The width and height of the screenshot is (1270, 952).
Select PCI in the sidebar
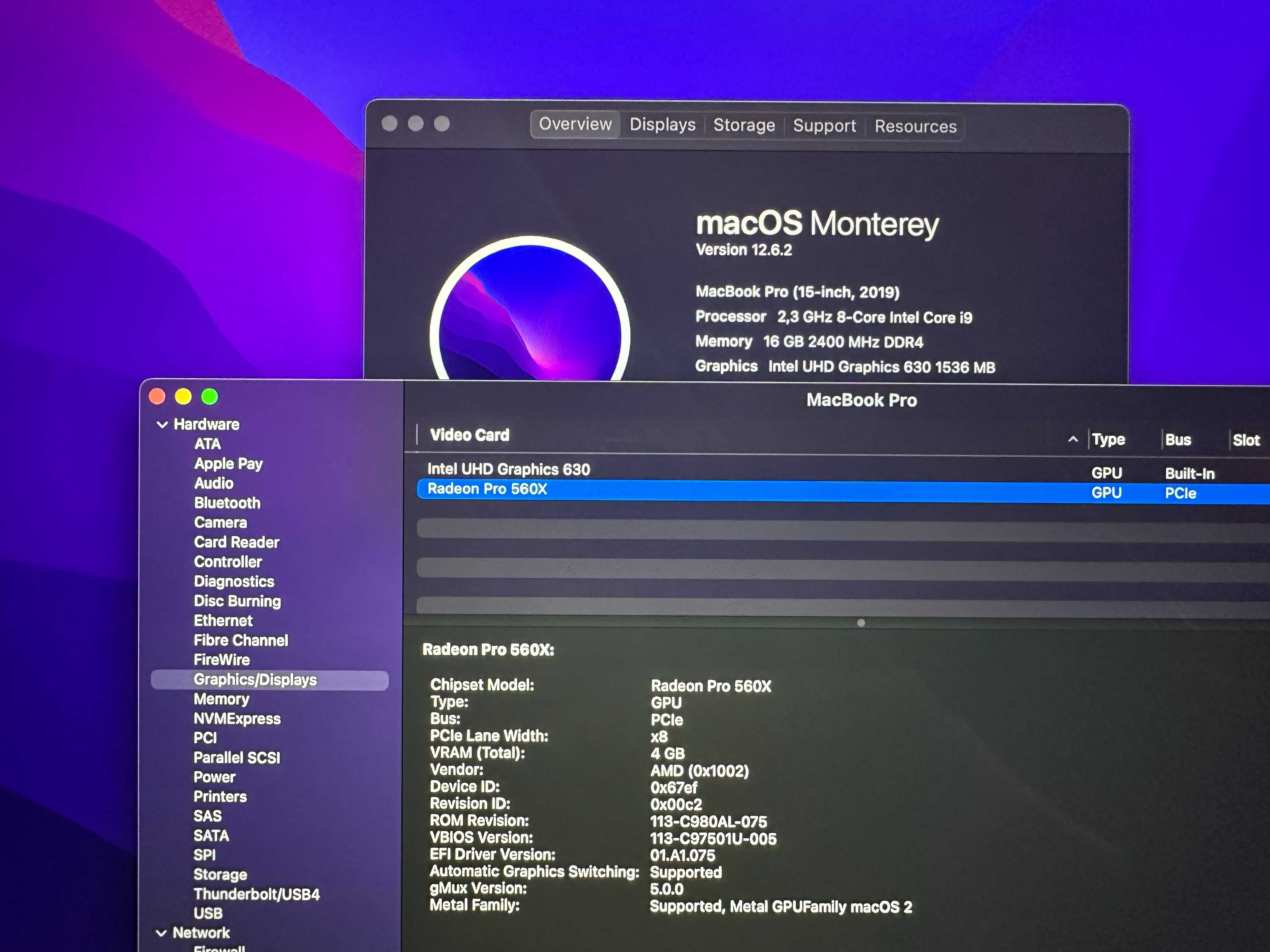click(x=205, y=738)
